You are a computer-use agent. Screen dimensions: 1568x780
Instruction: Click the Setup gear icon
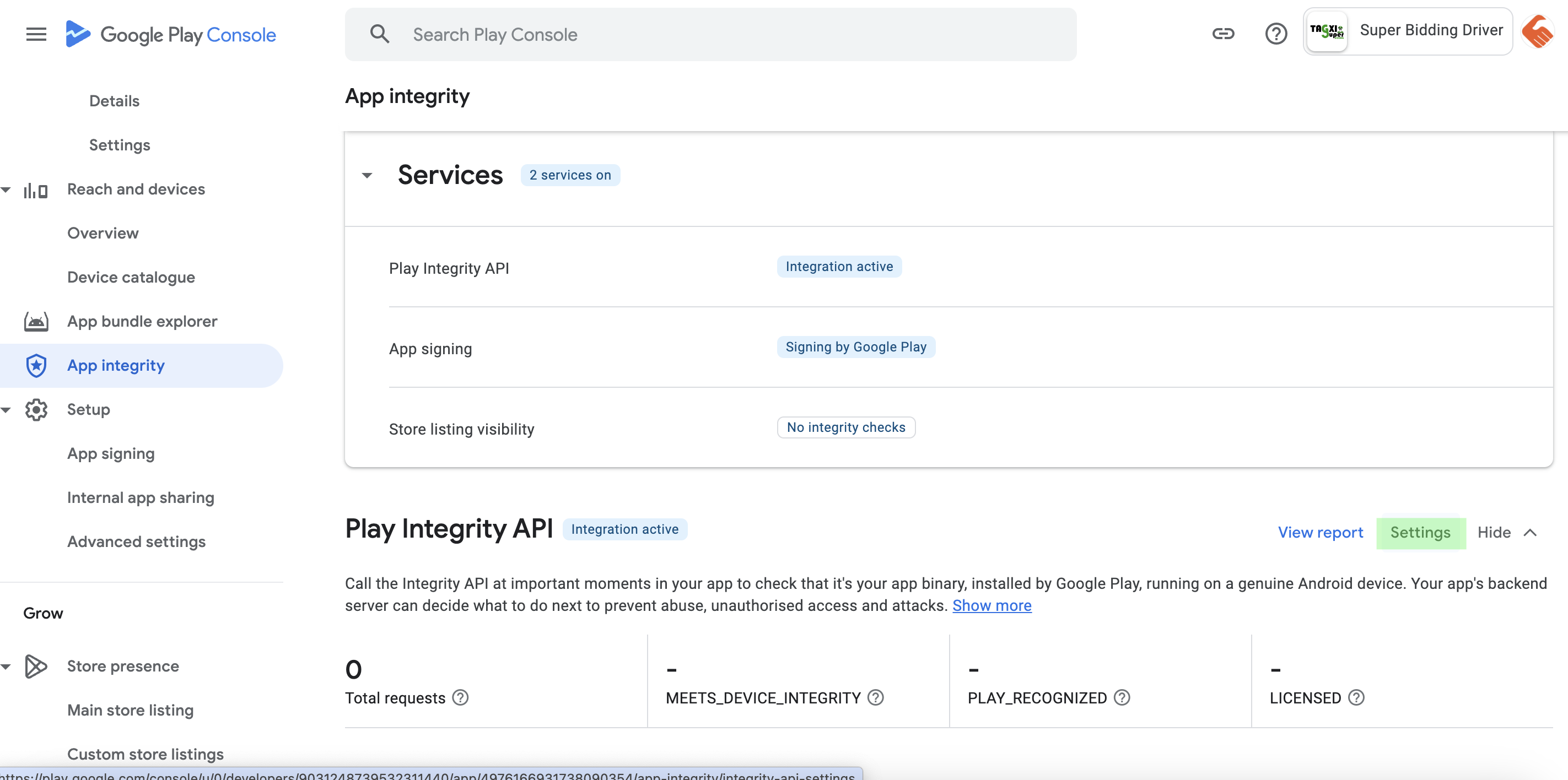36,409
